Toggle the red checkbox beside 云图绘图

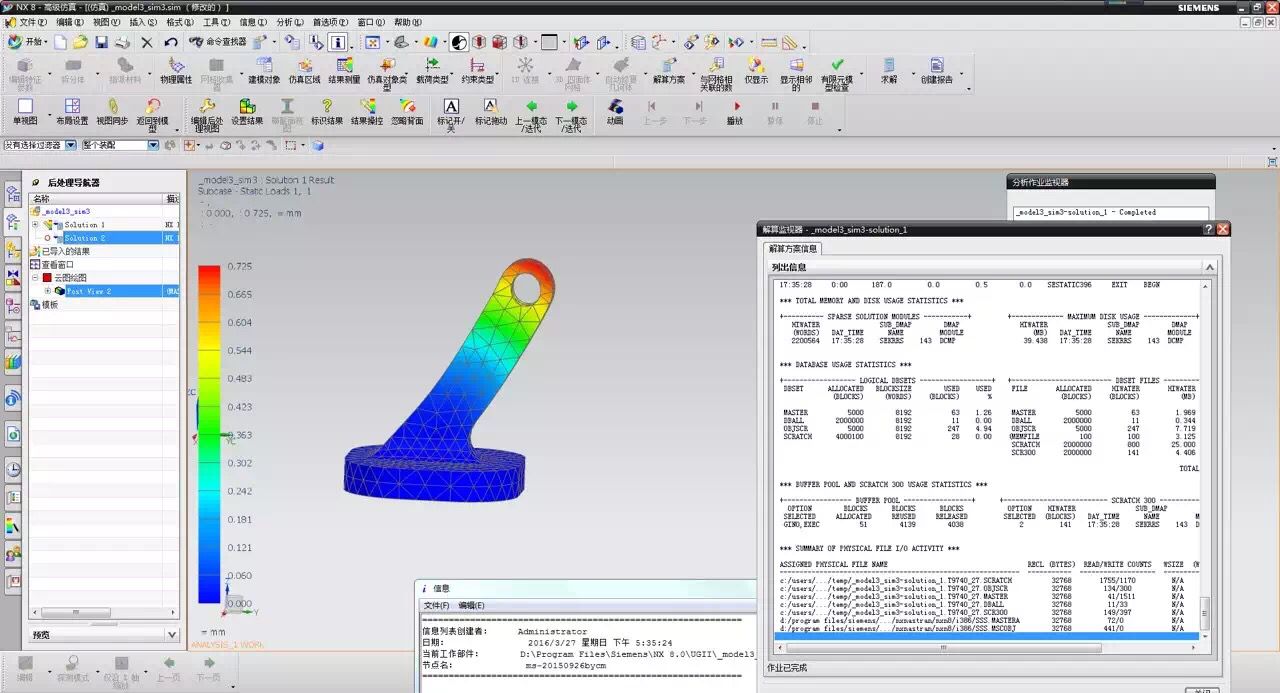[x=46, y=278]
